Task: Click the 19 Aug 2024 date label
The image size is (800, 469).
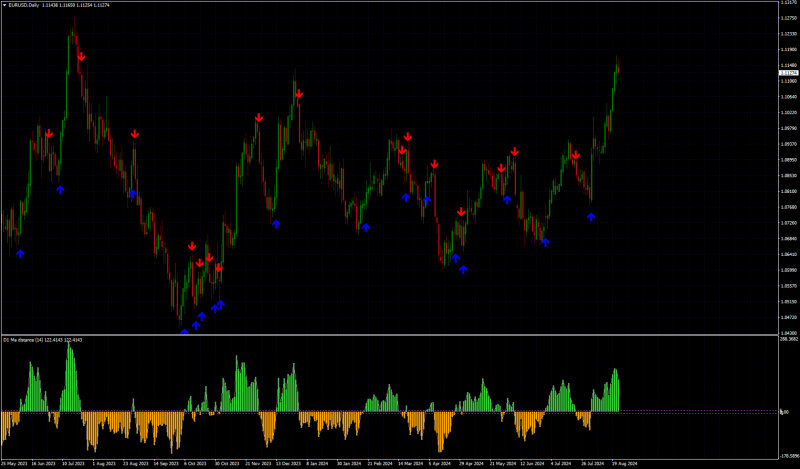Action: coord(623,464)
